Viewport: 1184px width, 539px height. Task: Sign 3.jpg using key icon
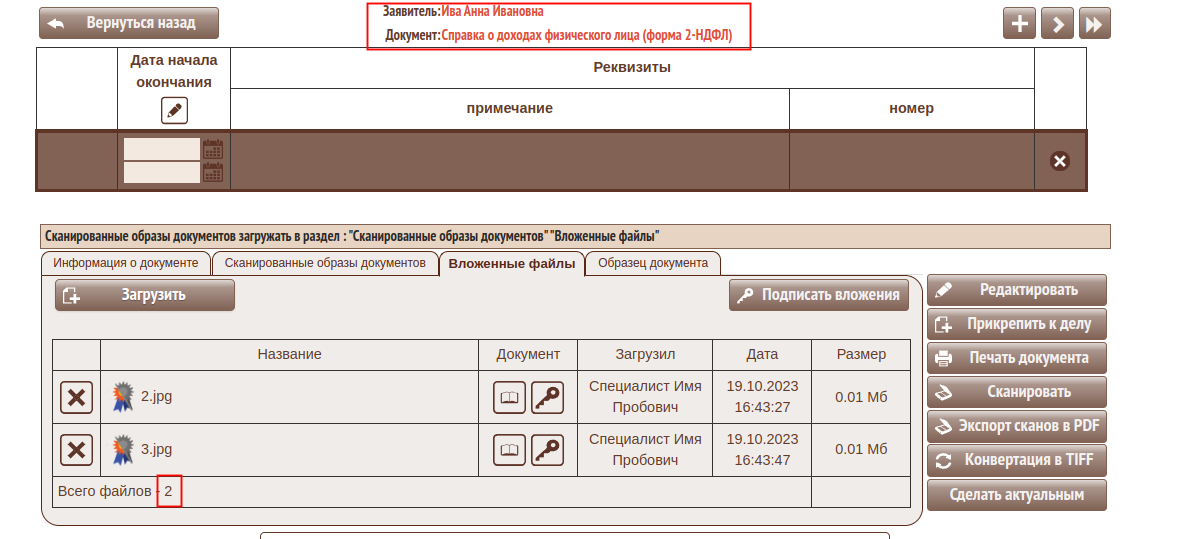[x=547, y=450]
